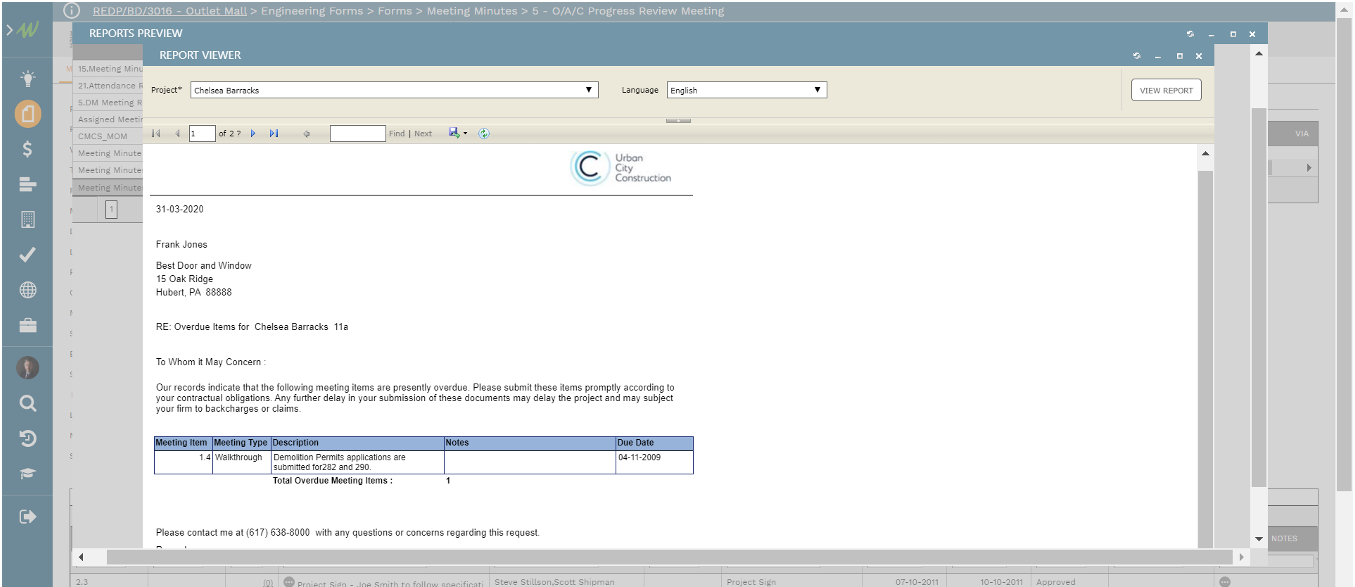This screenshot has width=1355, height=587.
Task: Click the NOTES header in background grid
Action: (1284, 539)
